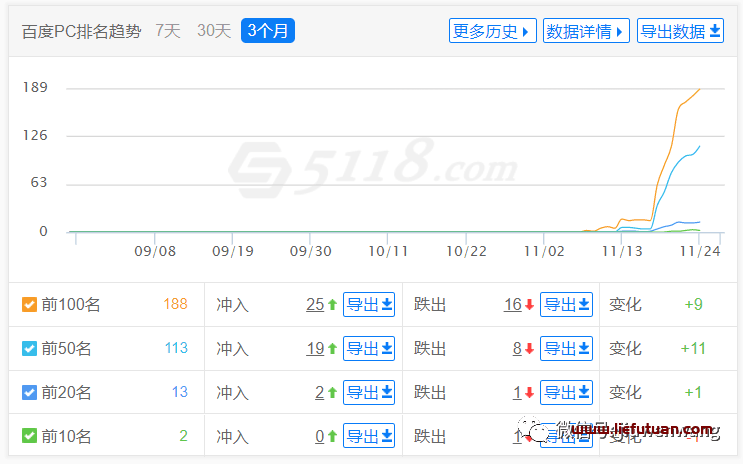Image resolution: width=743 pixels, height=464 pixels.
Task: Click the red down arrow in 前20名 row
Action: click(529, 392)
